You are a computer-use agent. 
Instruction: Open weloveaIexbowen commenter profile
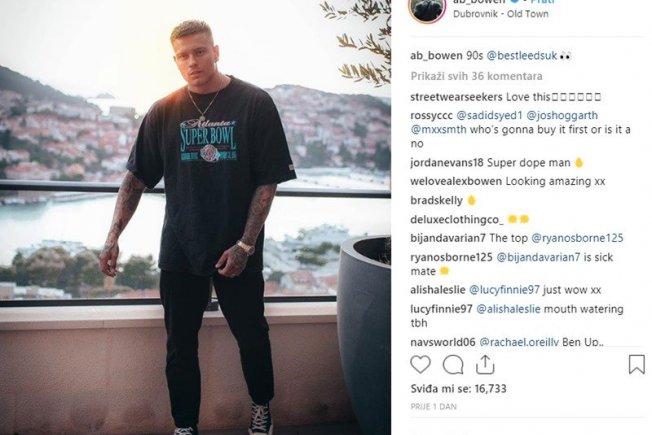[456, 181]
